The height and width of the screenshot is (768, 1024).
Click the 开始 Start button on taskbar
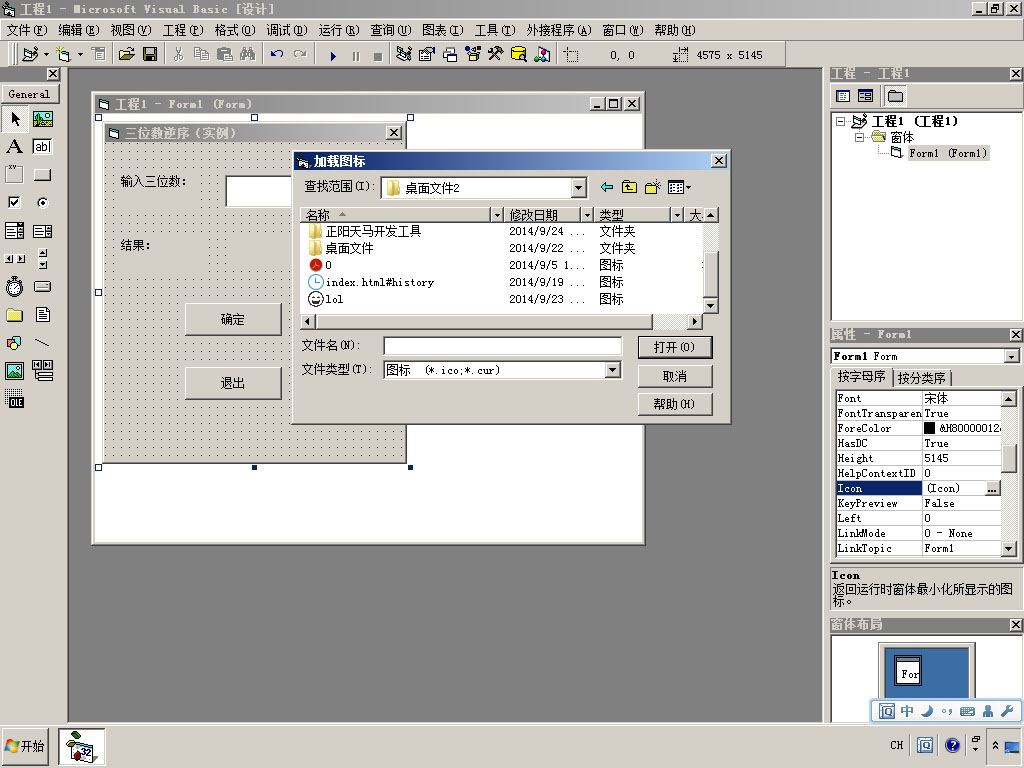pyautogui.click(x=25, y=746)
